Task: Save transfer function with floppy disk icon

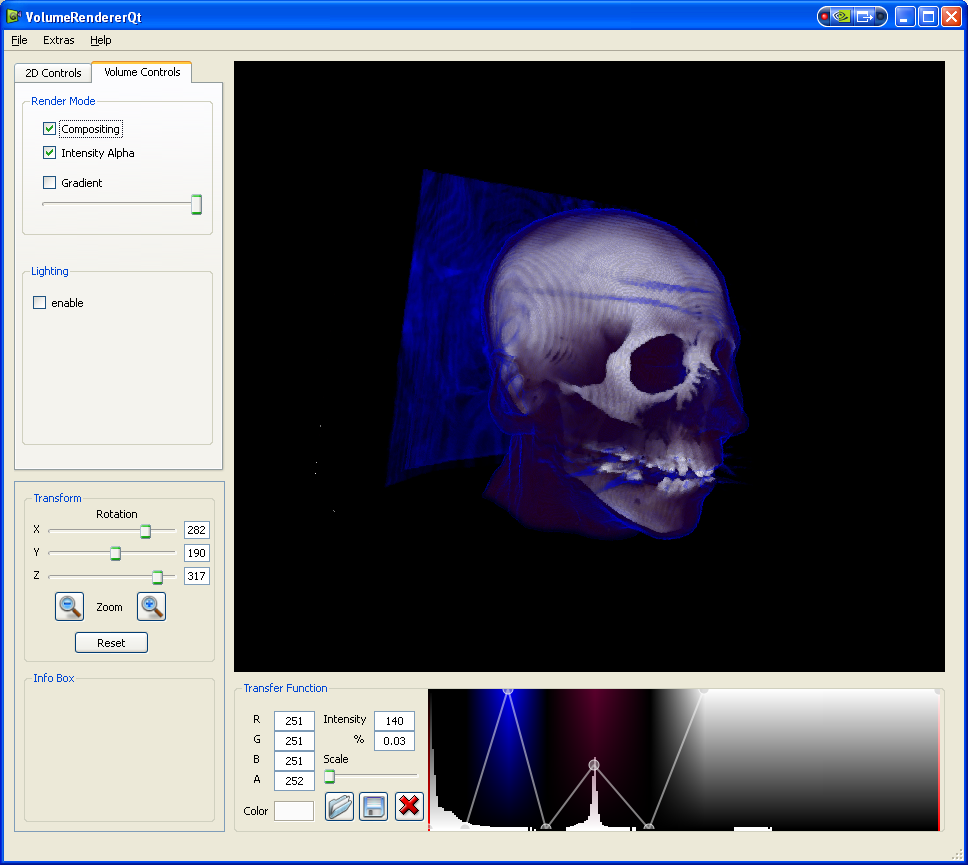Action: [x=373, y=806]
